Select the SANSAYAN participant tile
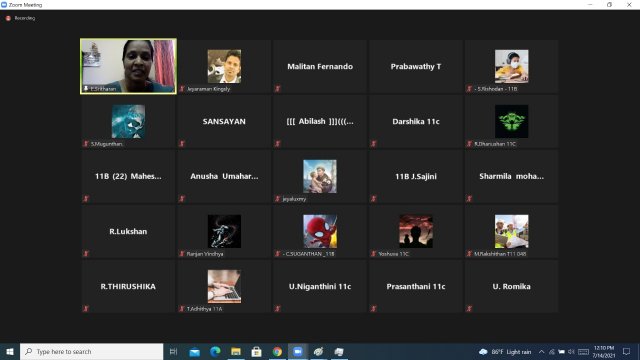Screen dimensions: 640x360 pyautogui.click(x=224, y=121)
